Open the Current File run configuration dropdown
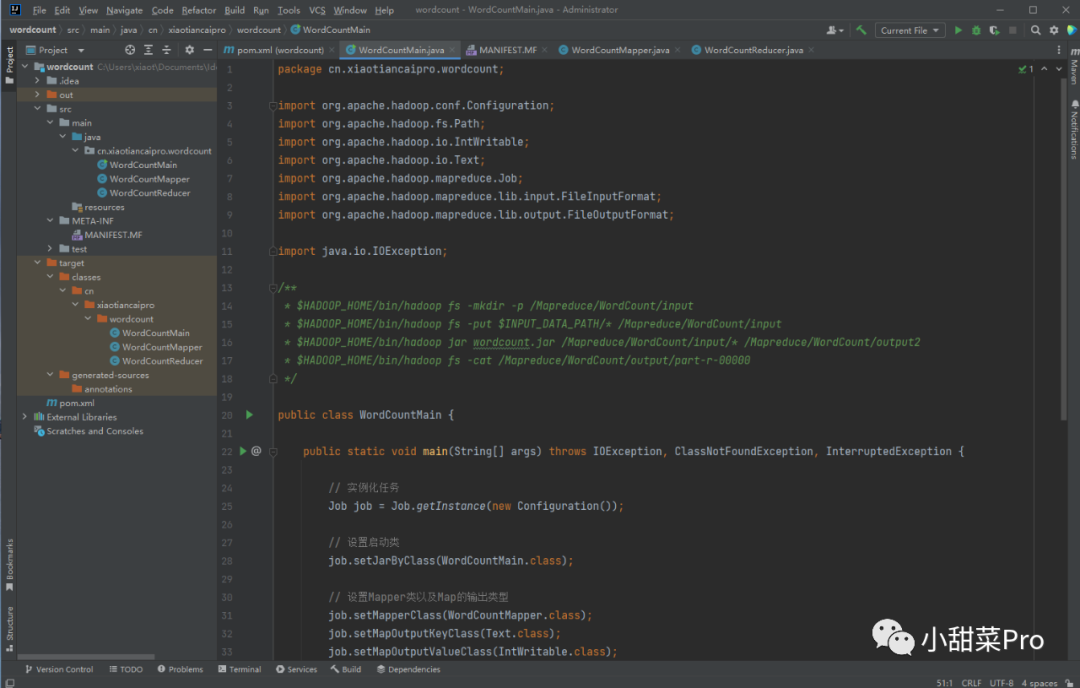1080x688 pixels. click(x=910, y=30)
